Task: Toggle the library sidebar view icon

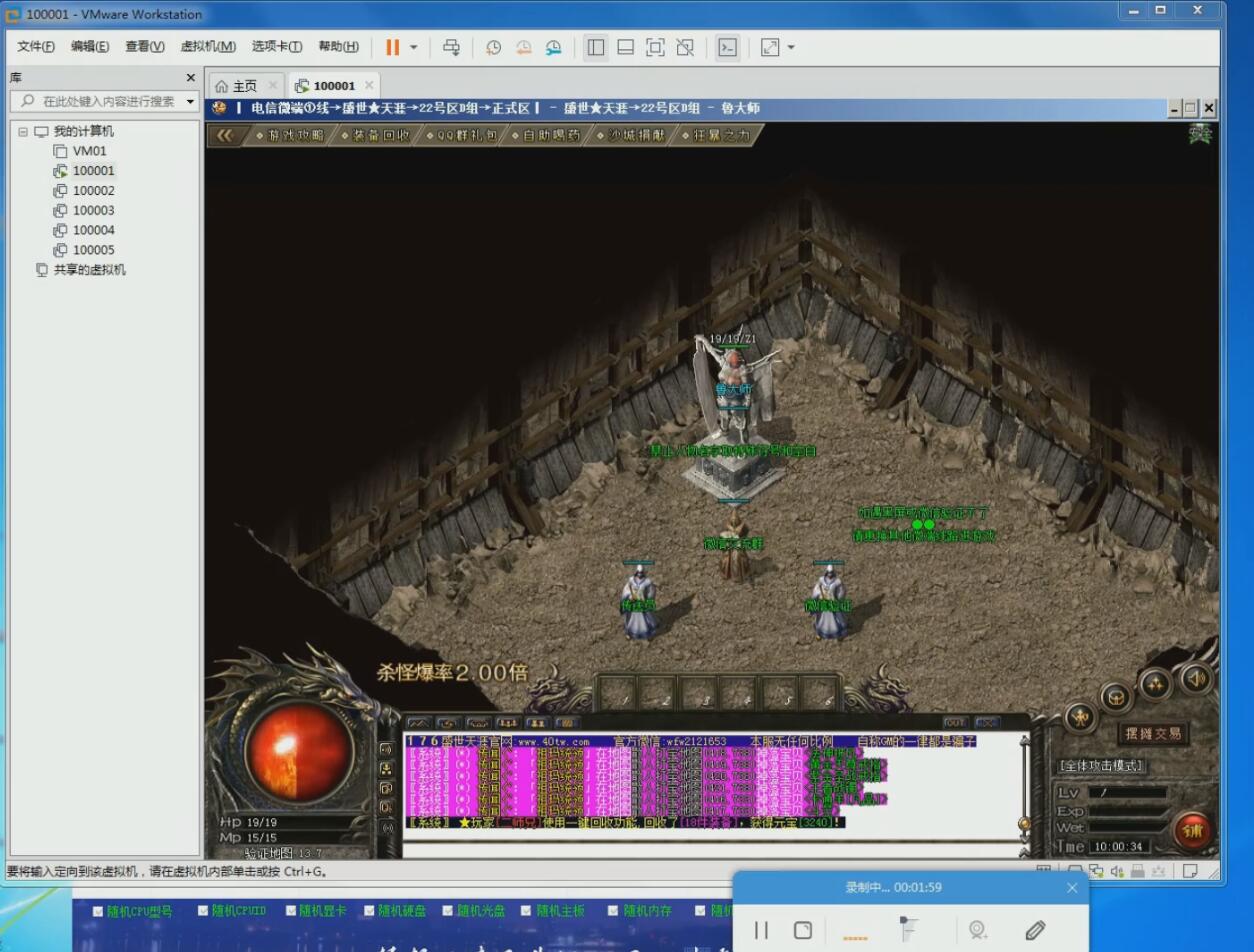Action: [596, 47]
